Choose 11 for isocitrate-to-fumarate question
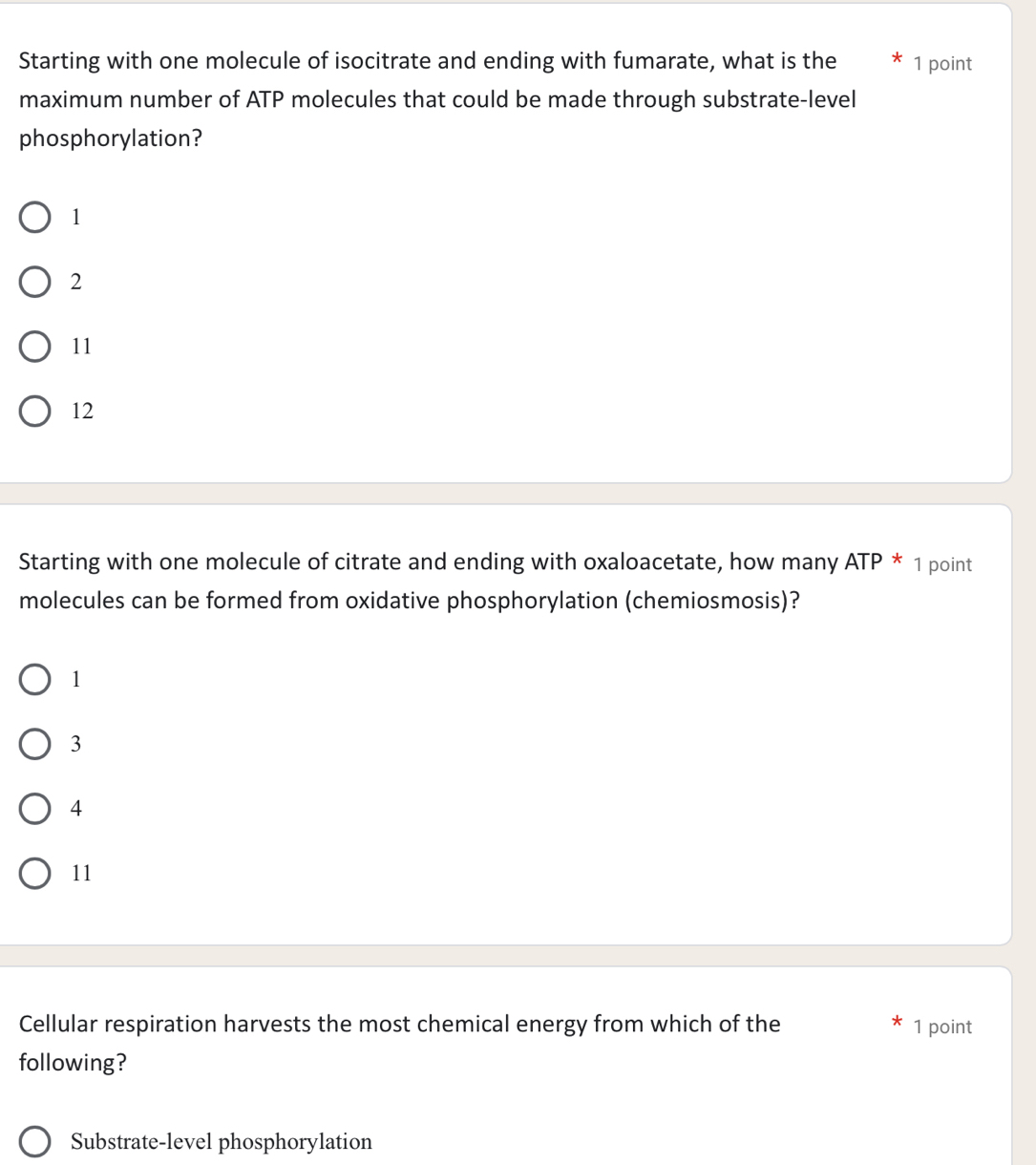Image resolution: width=1036 pixels, height=1165 pixels. (x=35, y=347)
